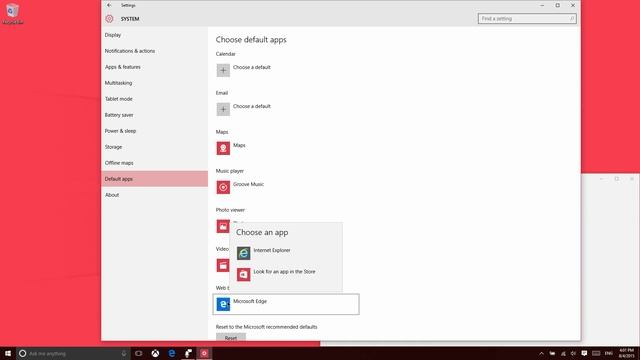640x360 pixels.
Task: Click the Choose an app popup title
Action: coord(262,232)
